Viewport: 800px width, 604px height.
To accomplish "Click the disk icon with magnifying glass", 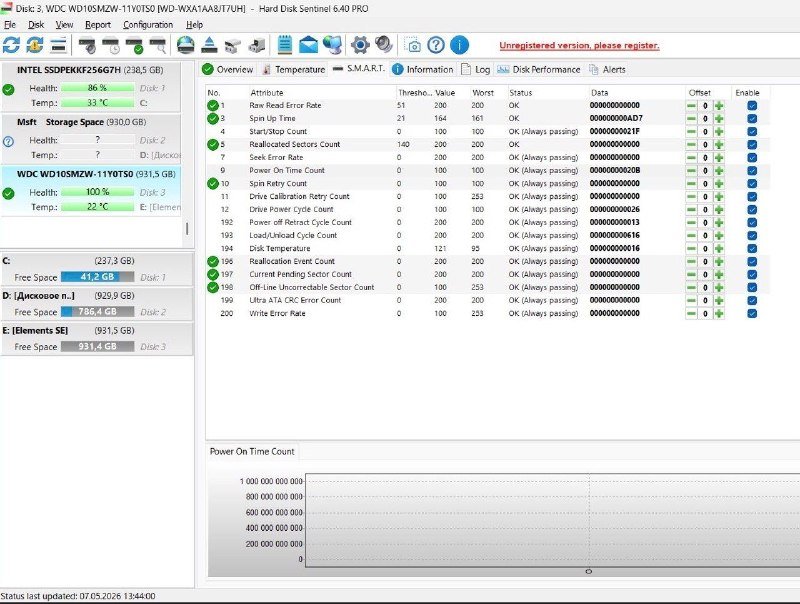I will pos(158,45).
